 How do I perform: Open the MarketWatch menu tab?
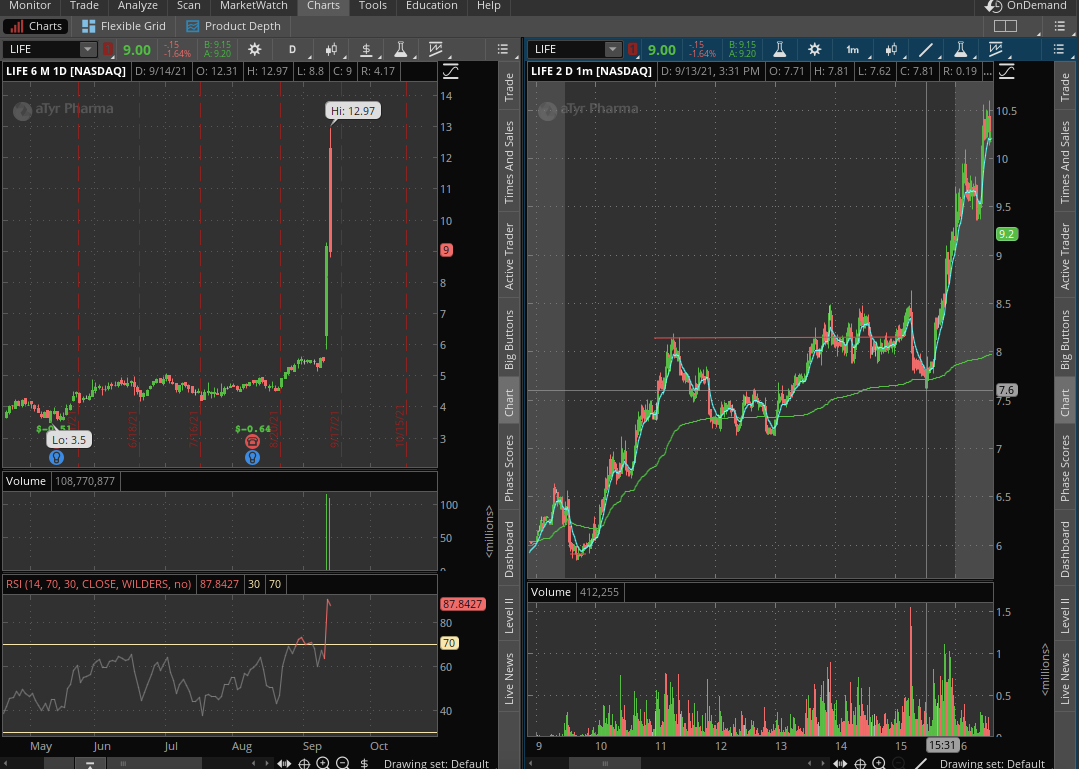pyautogui.click(x=253, y=6)
